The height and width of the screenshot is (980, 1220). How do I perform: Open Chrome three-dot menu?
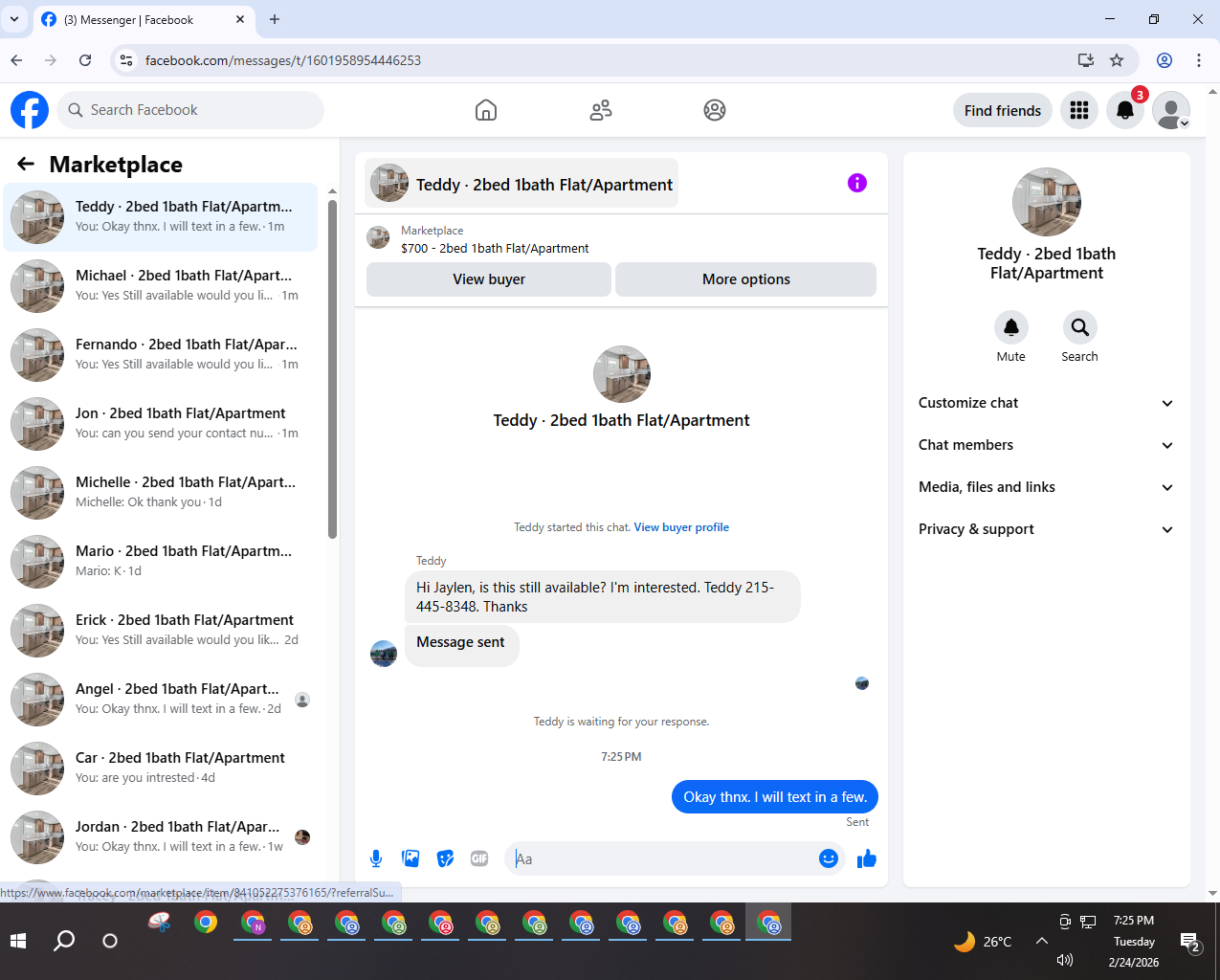(1199, 60)
